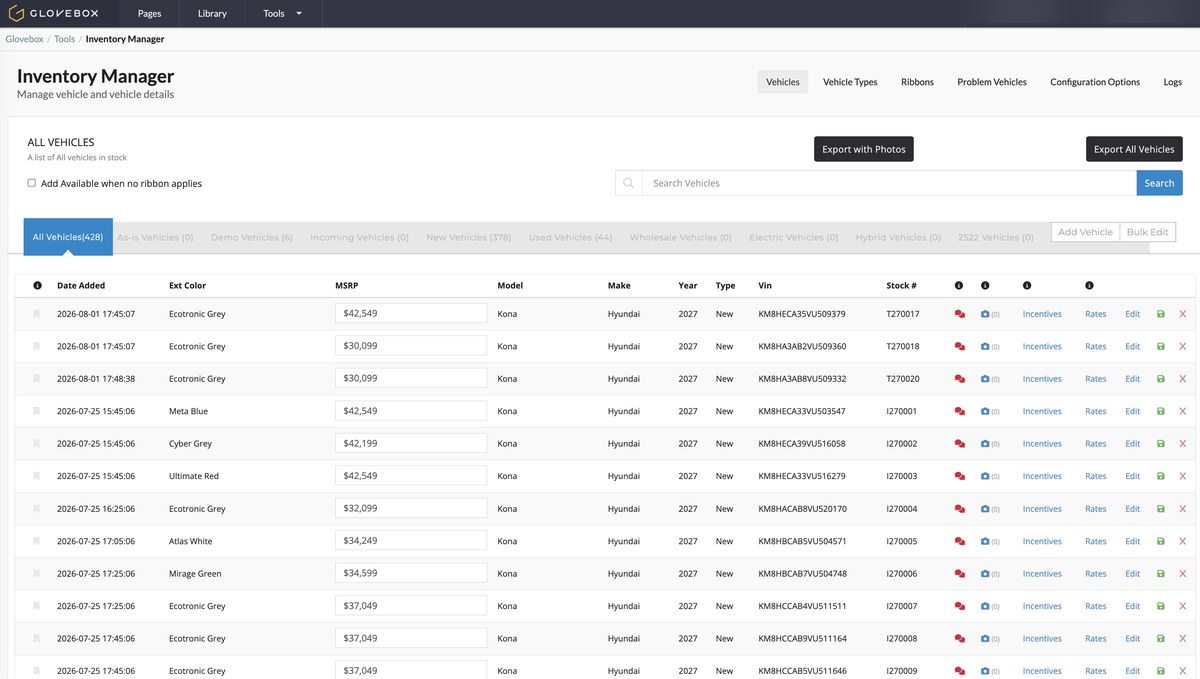Save row with stock I270008

[x=1161, y=639]
